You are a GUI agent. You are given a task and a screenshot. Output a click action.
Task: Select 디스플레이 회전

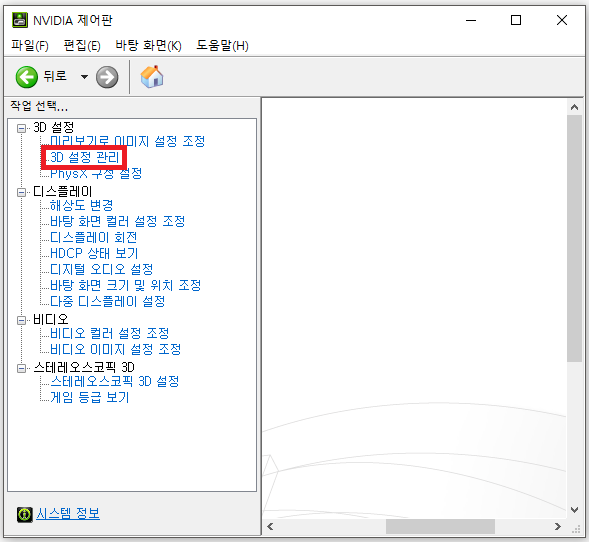pyautogui.click(x=94, y=237)
